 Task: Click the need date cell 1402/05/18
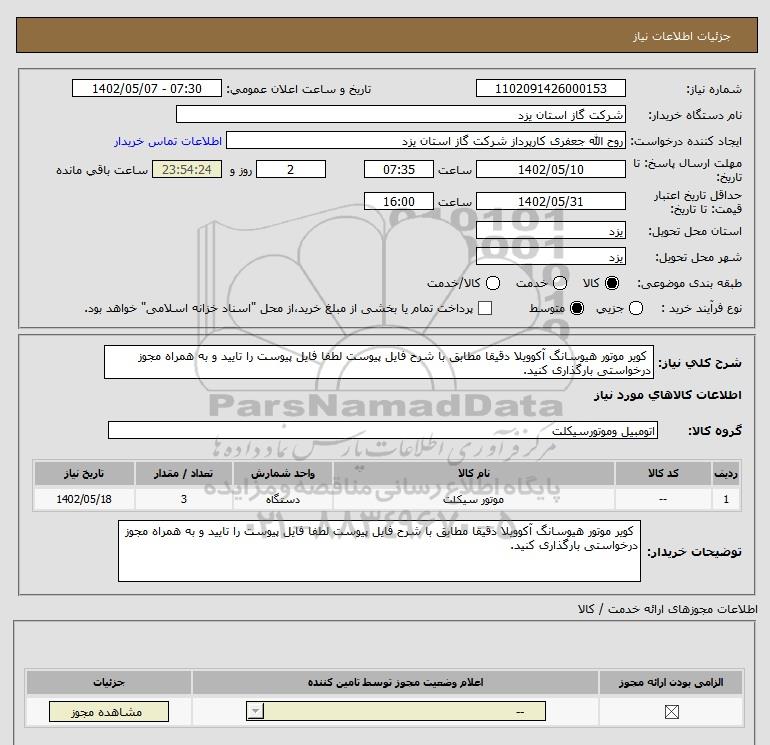84,499
